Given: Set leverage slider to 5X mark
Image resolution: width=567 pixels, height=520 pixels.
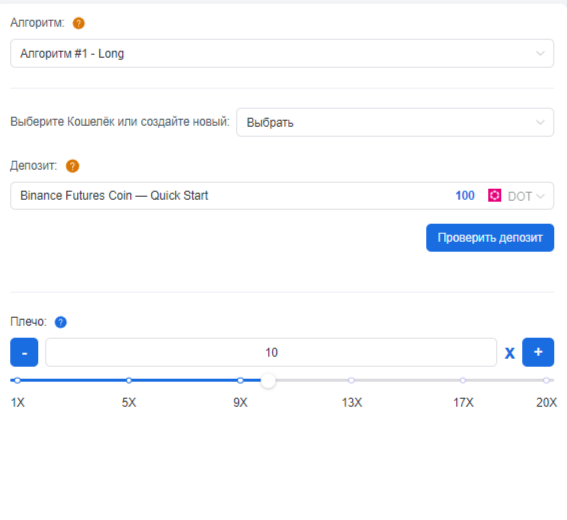Looking at the screenshot, I should click(x=129, y=380).
